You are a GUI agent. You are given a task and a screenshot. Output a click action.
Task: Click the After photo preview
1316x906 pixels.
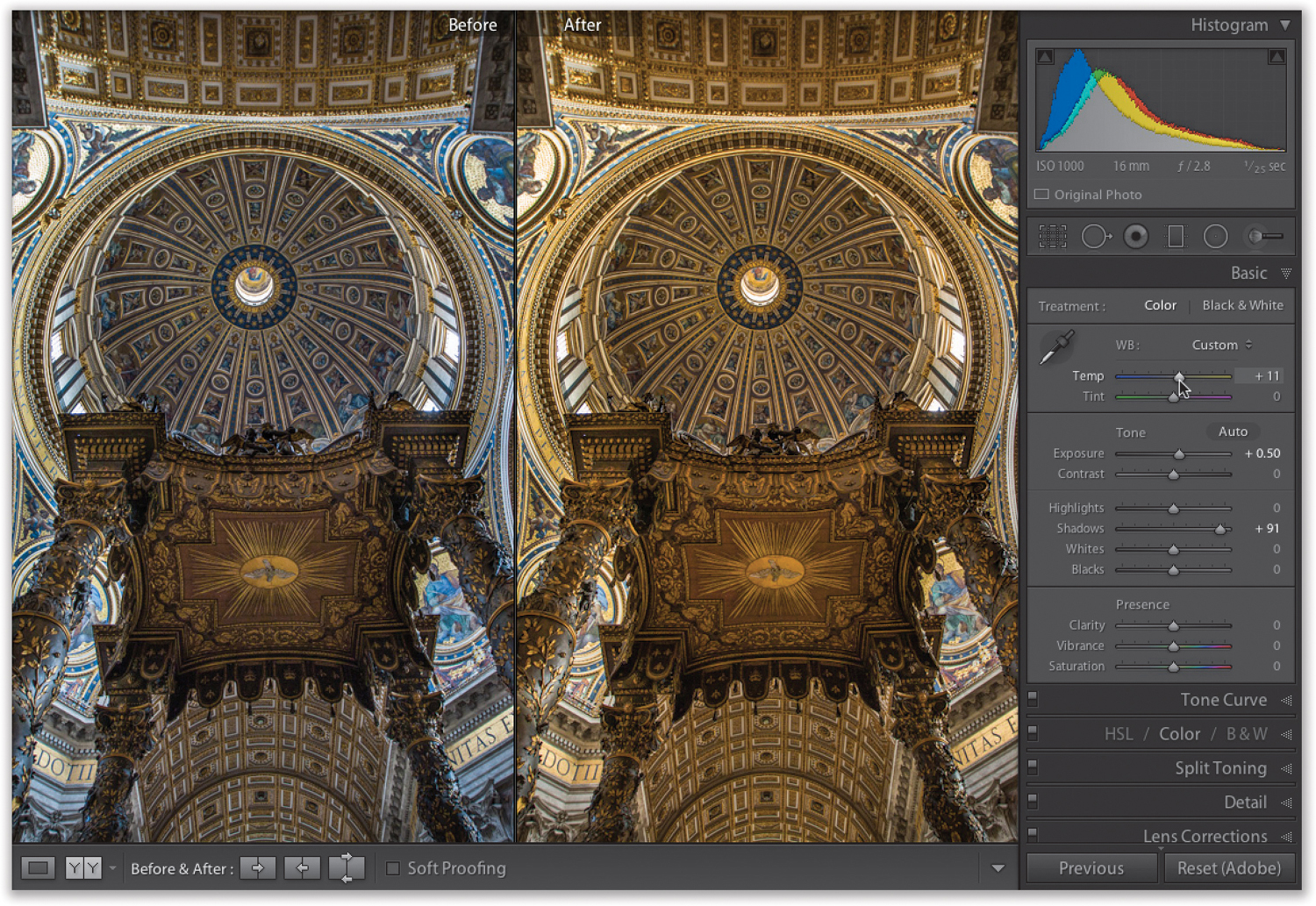(768, 427)
